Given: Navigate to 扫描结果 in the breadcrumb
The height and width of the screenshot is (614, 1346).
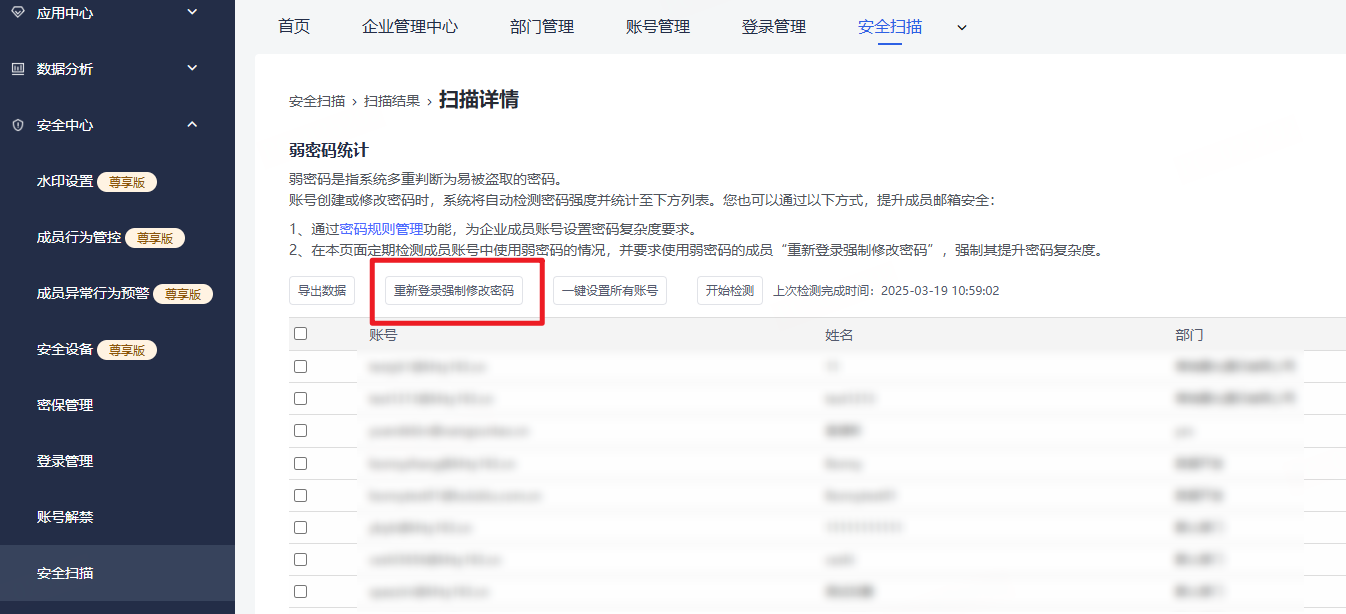Looking at the screenshot, I should pos(392,101).
